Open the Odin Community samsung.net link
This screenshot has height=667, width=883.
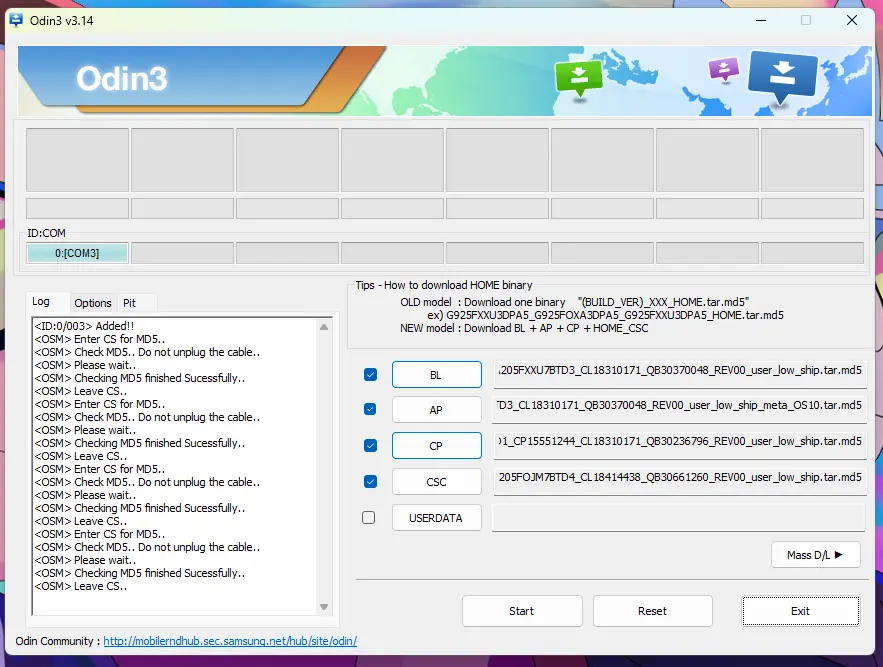(x=230, y=641)
